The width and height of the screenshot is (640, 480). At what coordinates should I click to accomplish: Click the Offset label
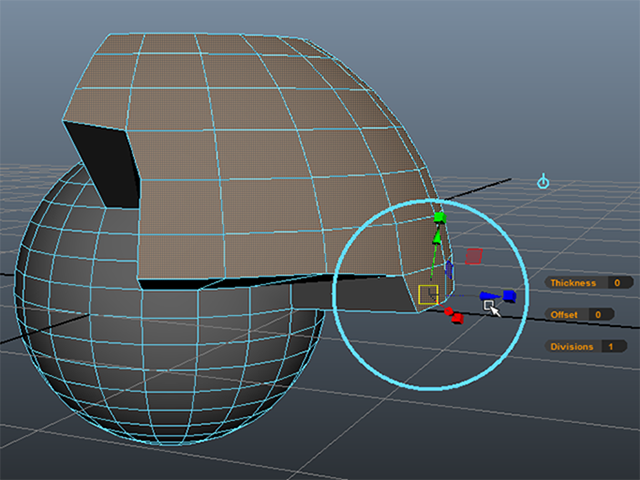564,315
